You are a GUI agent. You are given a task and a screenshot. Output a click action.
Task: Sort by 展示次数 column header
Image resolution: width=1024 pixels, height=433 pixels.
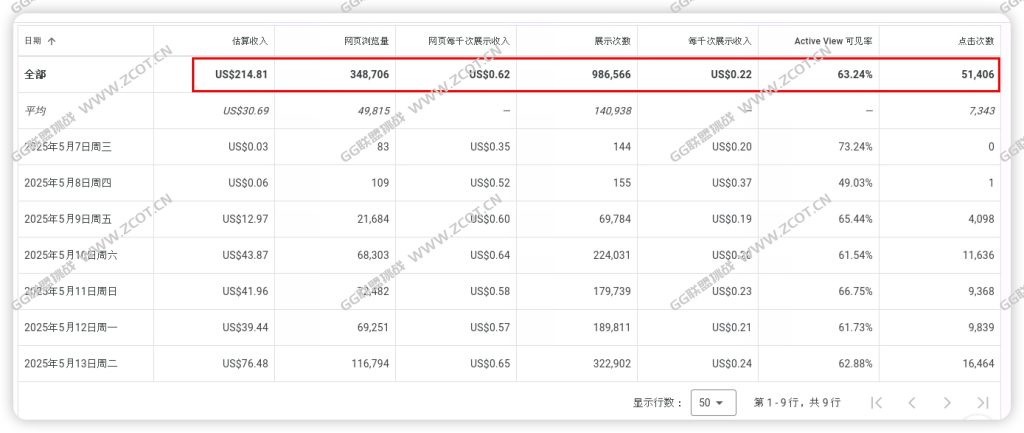point(613,41)
